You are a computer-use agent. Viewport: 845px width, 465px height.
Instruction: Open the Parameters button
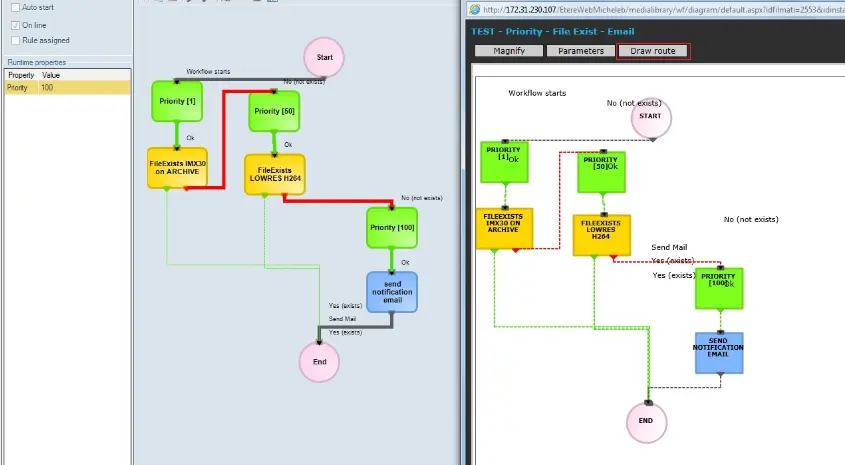coord(580,50)
